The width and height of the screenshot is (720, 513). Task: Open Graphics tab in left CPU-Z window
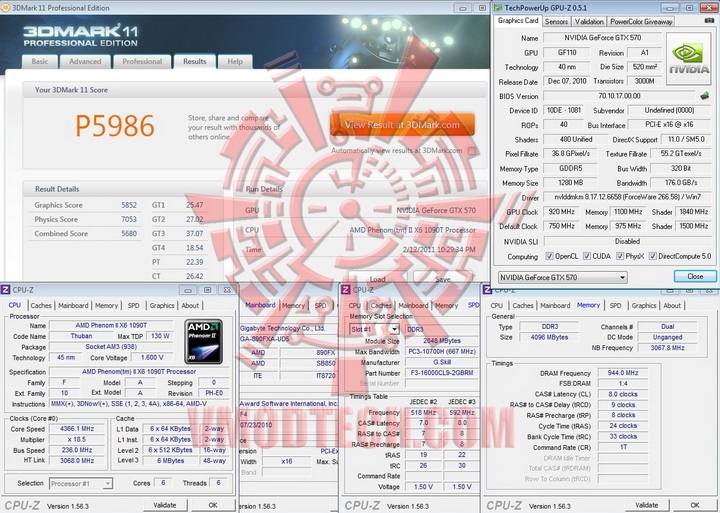pos(162,305)
